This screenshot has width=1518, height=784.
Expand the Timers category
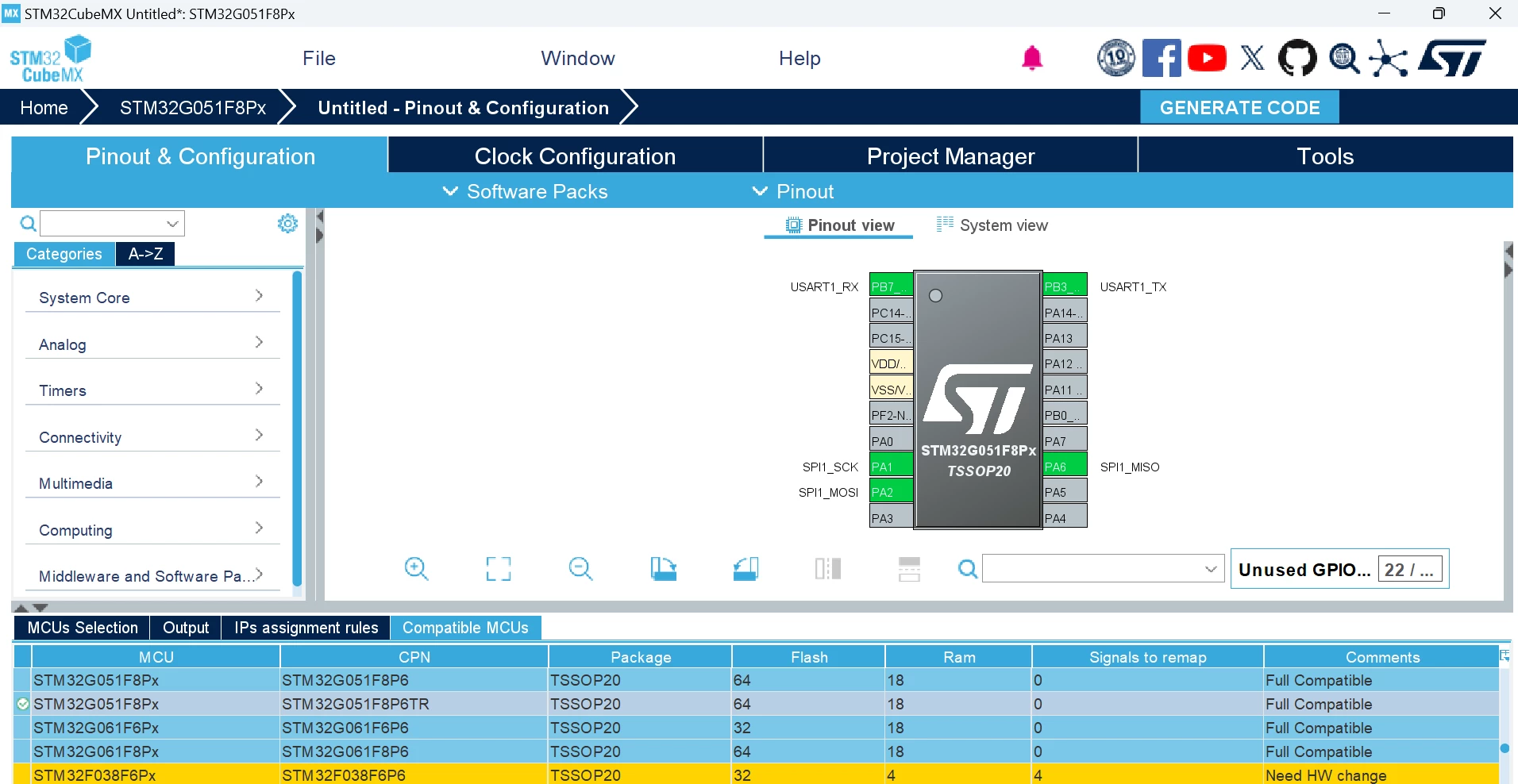(152, 390)
